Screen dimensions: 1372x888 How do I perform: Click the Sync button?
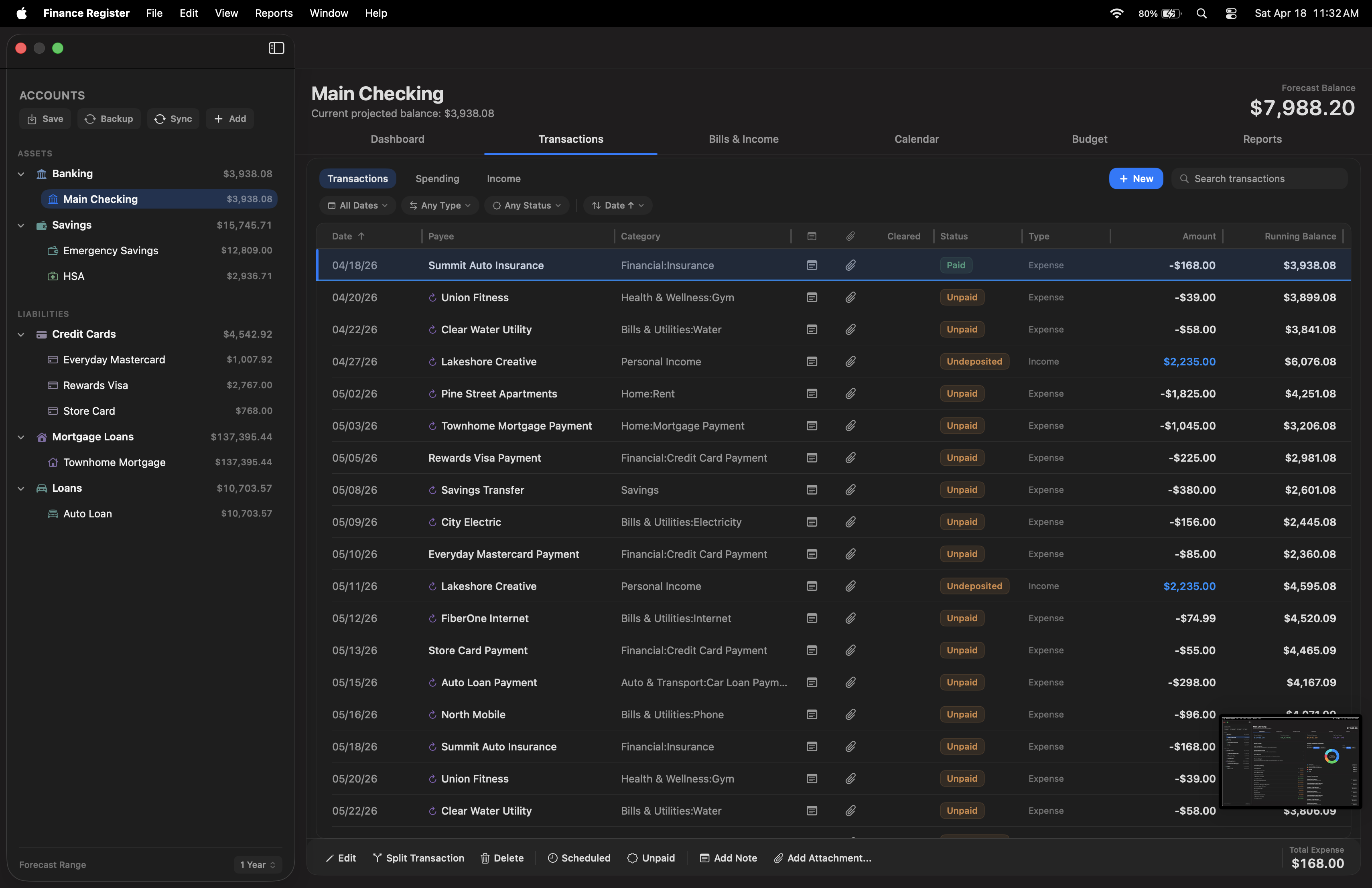[173, 119]
